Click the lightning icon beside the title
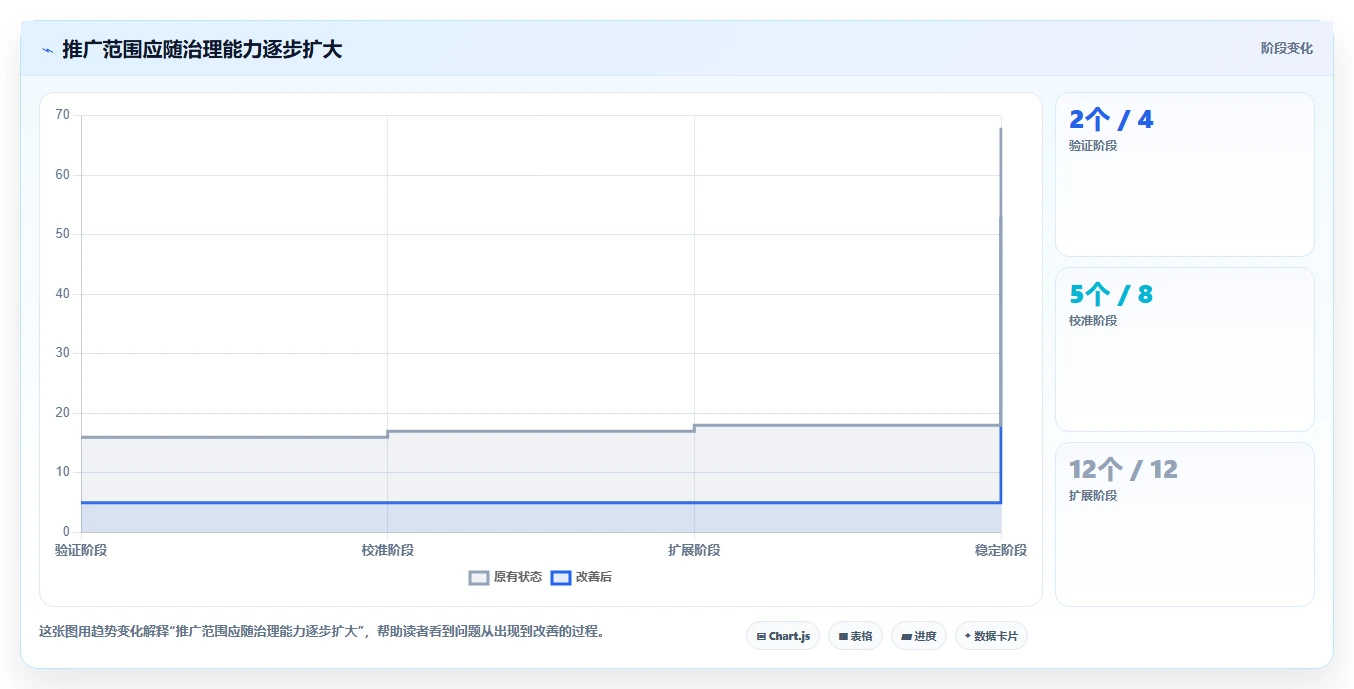Viewport: 1354px width, 689px height. [47, 50]
